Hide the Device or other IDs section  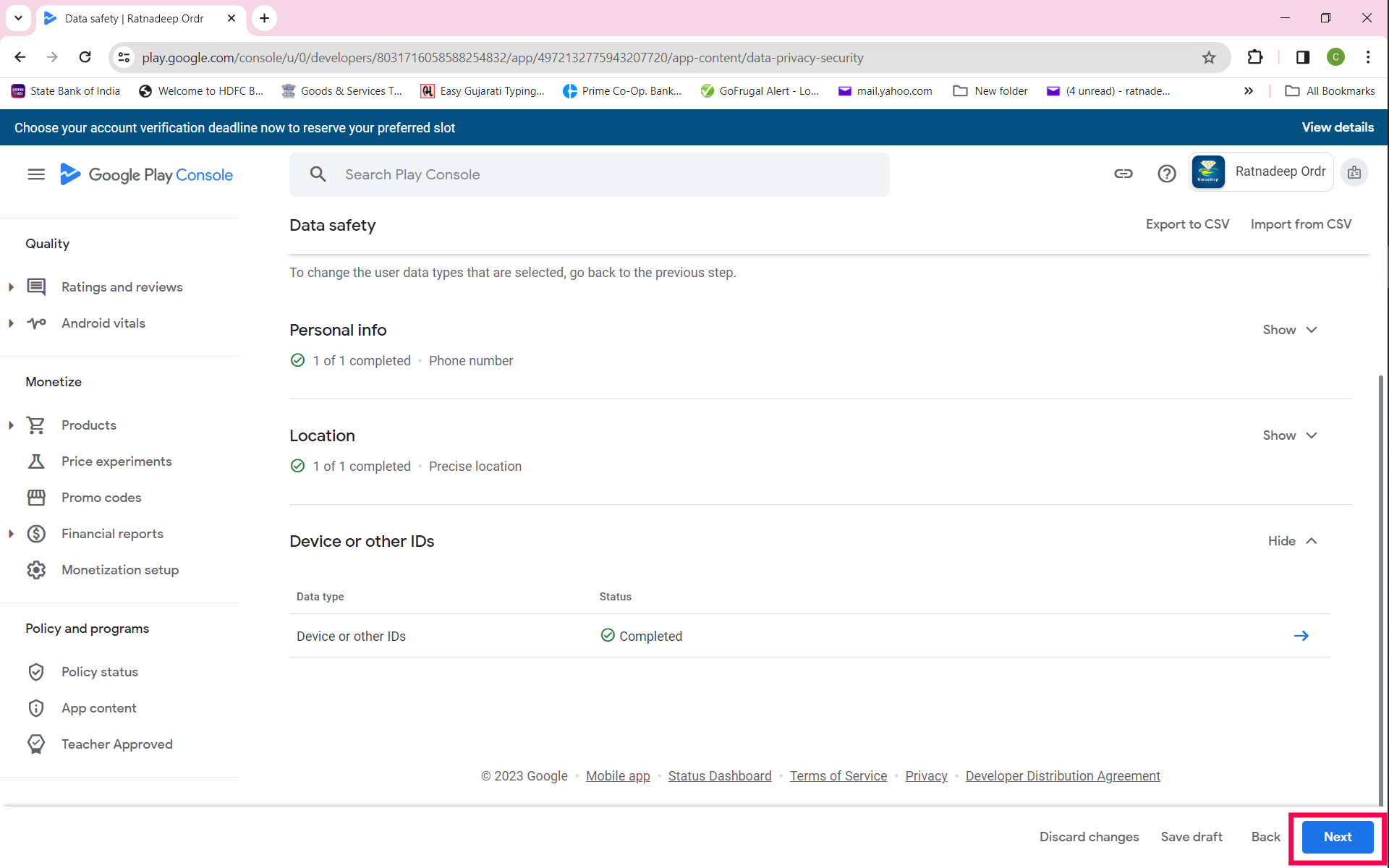(1292, 541)
